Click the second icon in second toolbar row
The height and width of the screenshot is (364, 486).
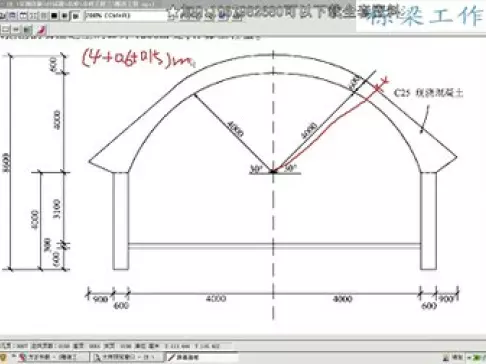point(16,29)
